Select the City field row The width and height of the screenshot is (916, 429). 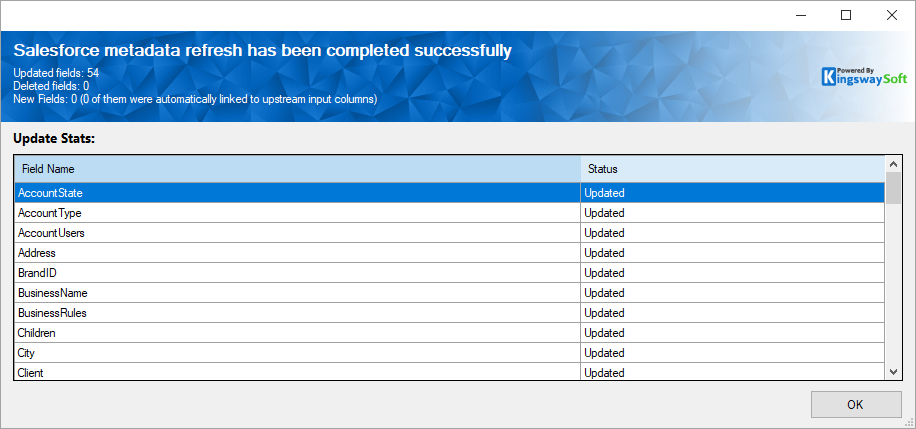pyautogui.click(x=449, y=352)
